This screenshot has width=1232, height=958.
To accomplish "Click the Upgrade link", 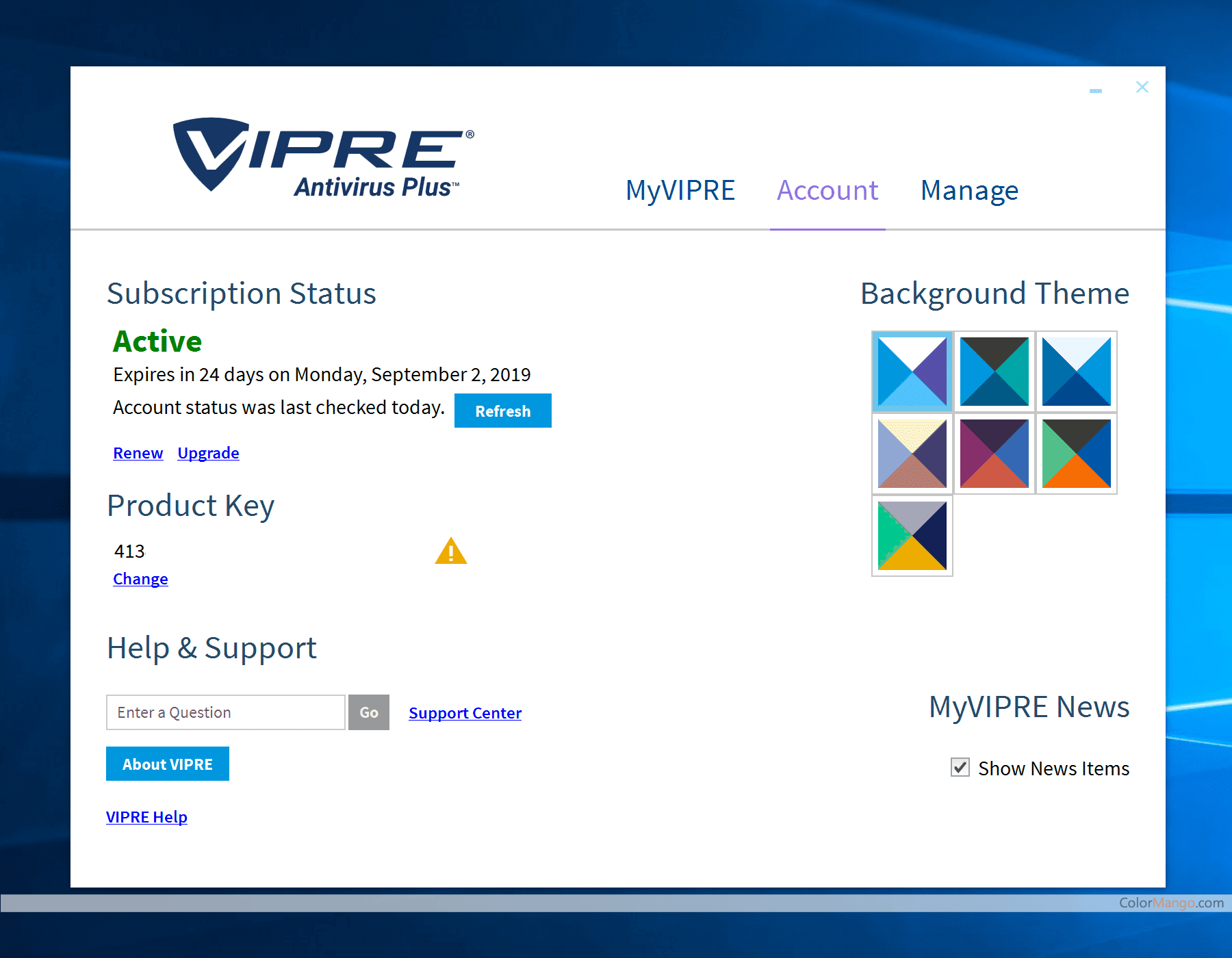I will coord(208,454).
